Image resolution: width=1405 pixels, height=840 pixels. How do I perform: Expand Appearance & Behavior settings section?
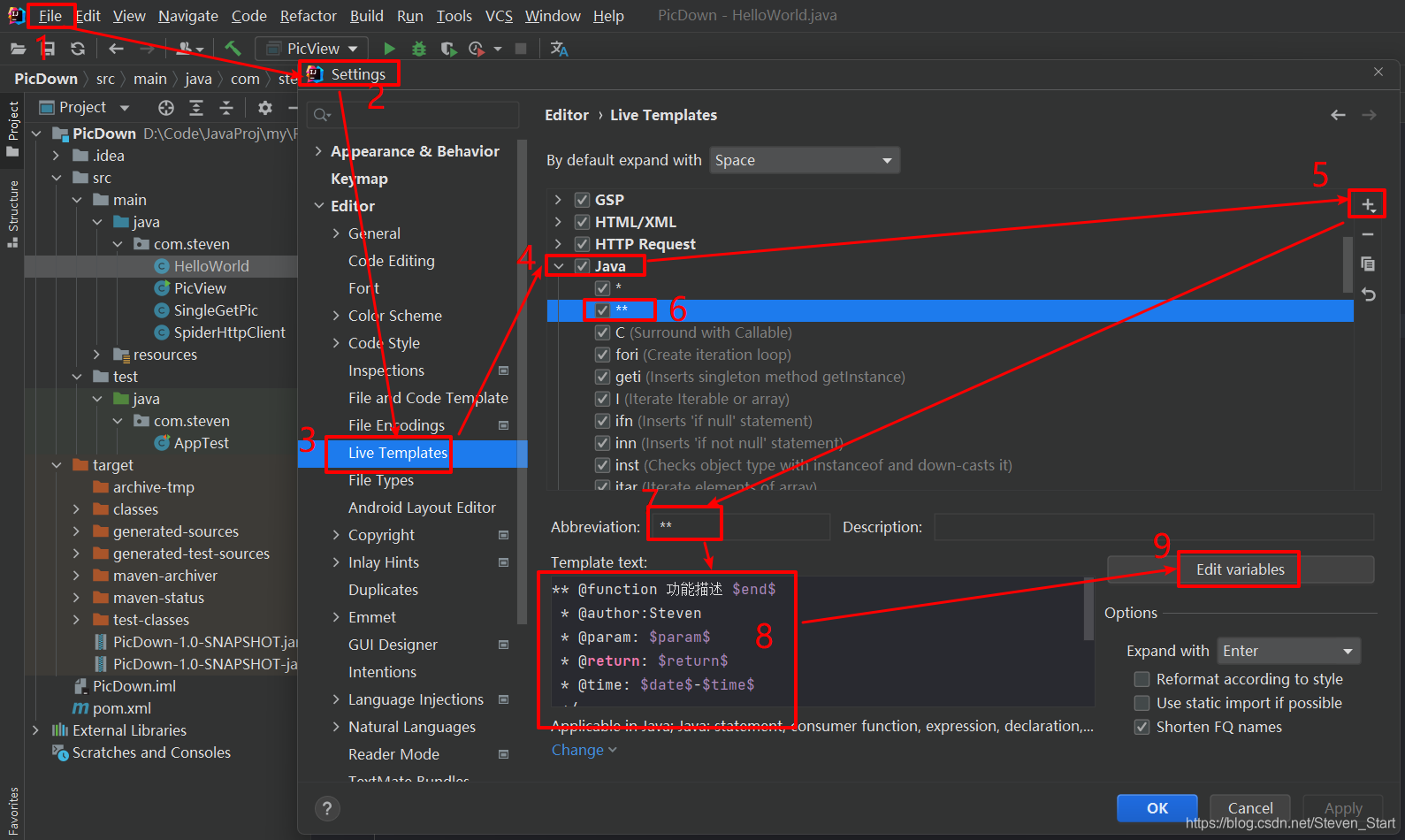[x=318, y=151]
